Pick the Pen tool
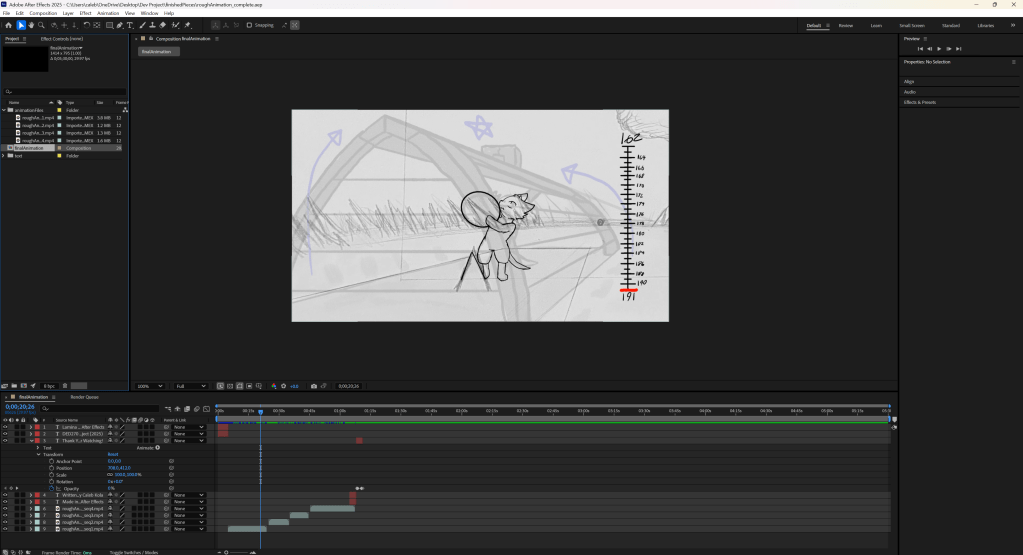Viewport: 1023px width, 555px height. point(119,25)
